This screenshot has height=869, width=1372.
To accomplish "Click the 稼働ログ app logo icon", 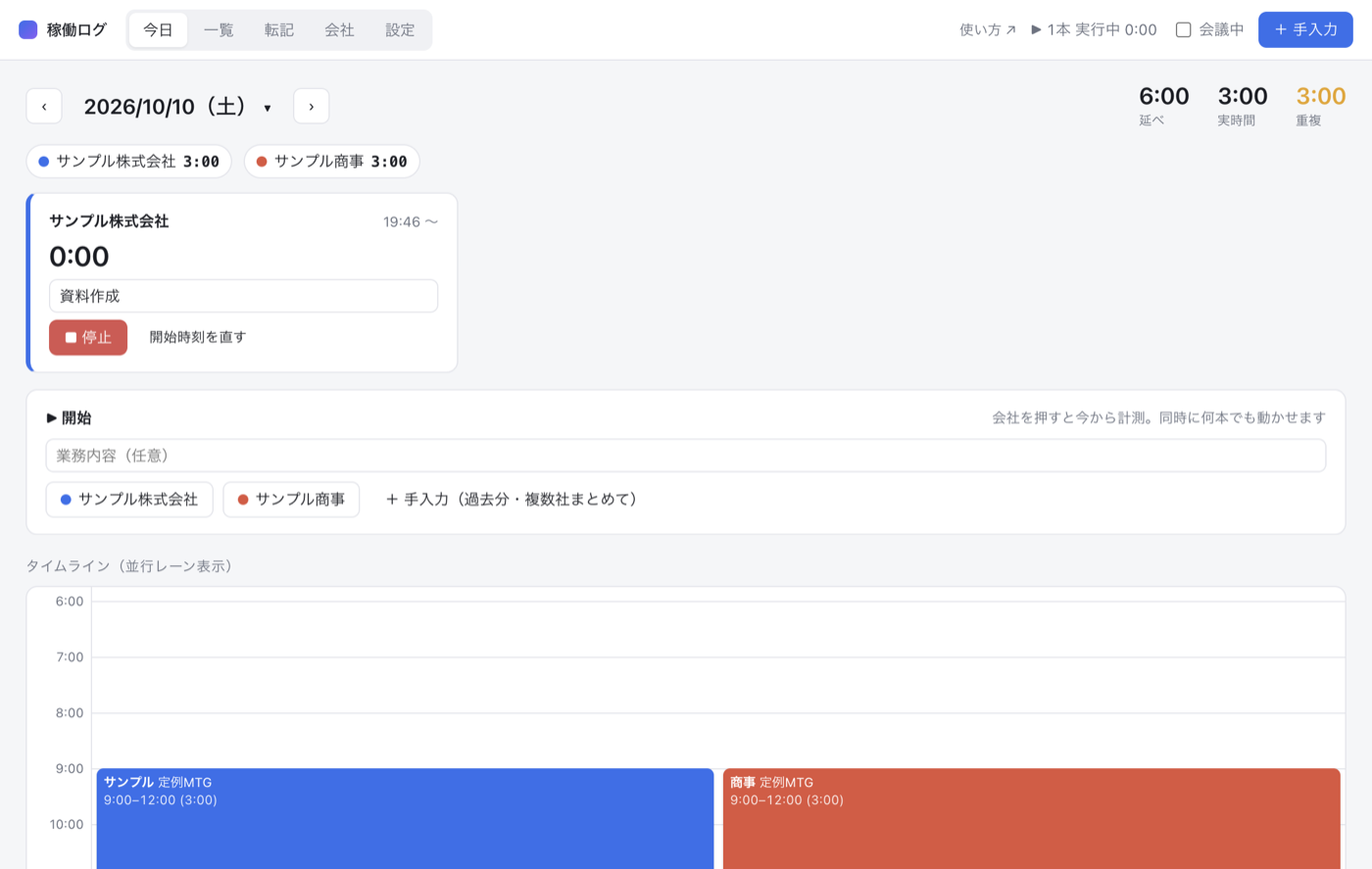I will coord(28,29).
